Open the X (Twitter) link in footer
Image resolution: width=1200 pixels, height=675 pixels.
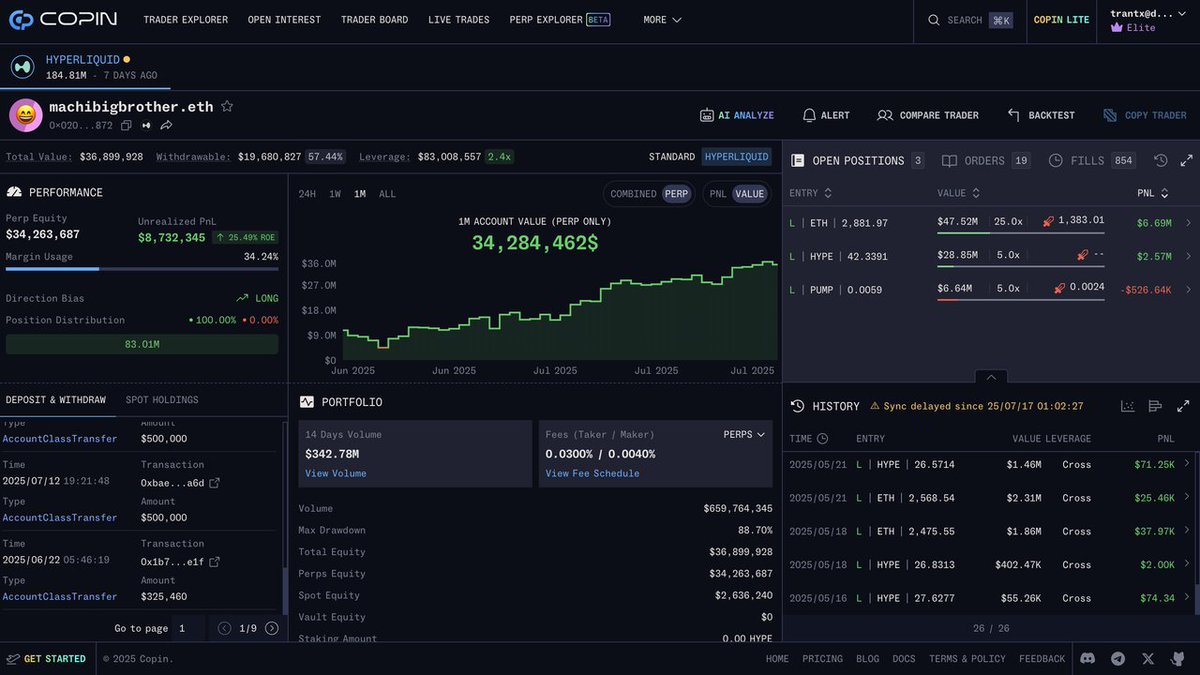pos(1148,658)
